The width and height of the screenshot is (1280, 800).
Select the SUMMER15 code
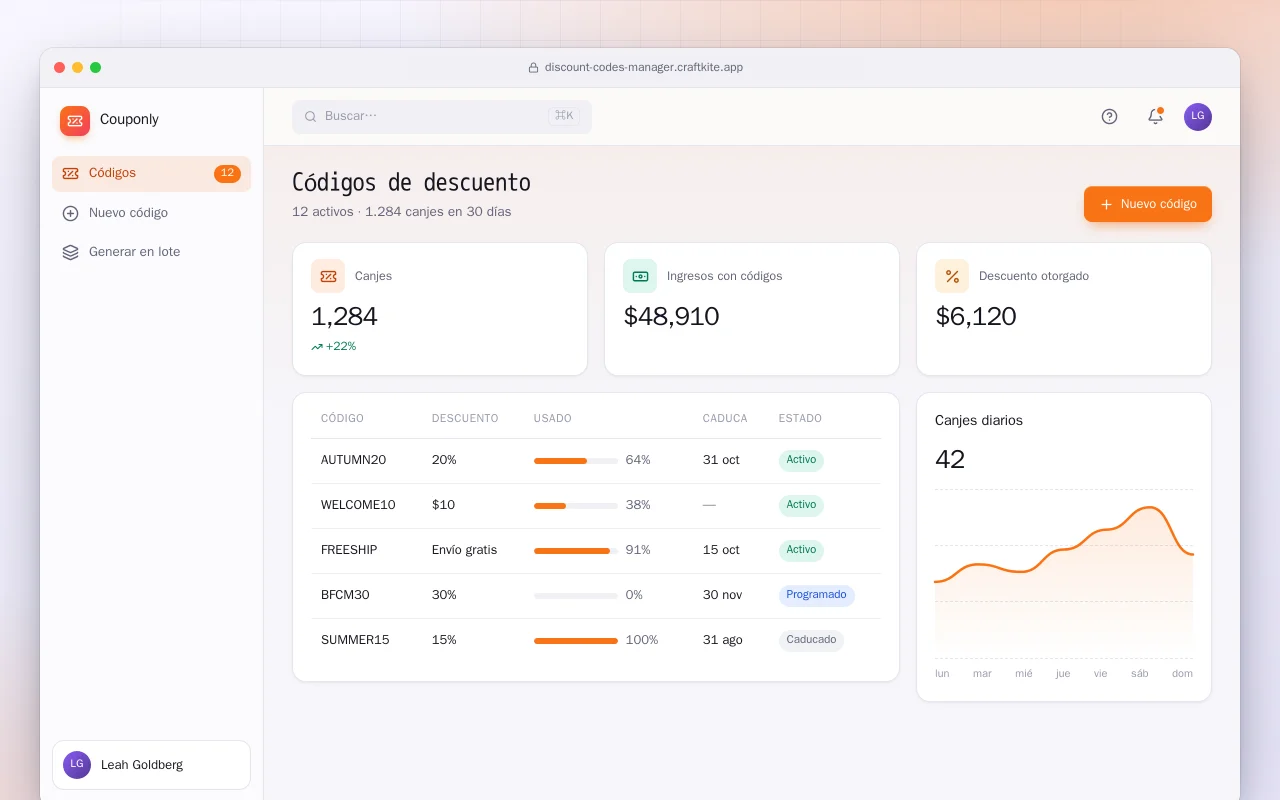pos(355,640)
